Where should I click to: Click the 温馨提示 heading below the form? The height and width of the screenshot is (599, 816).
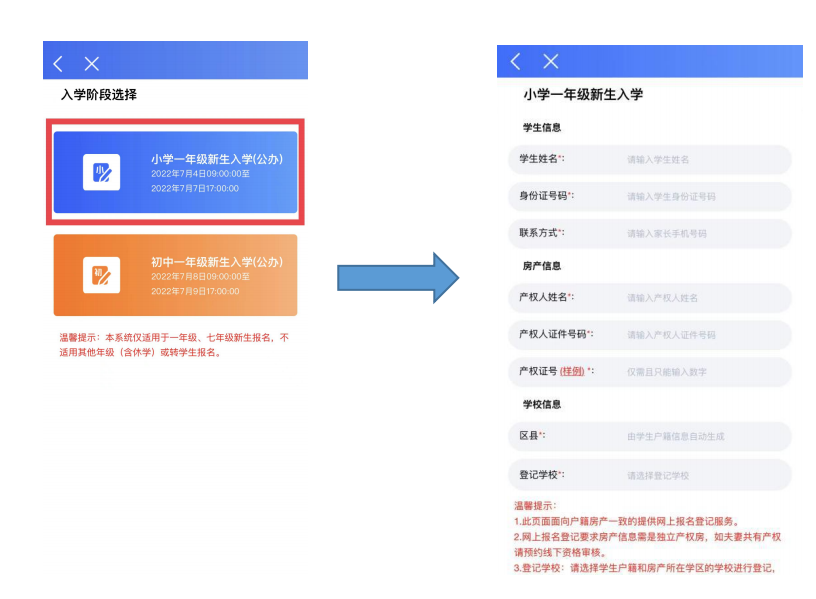[535, 505]
